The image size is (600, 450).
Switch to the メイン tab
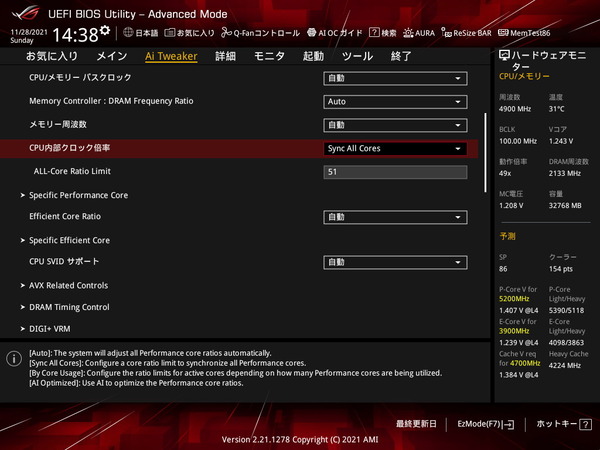tap(112, 56)
